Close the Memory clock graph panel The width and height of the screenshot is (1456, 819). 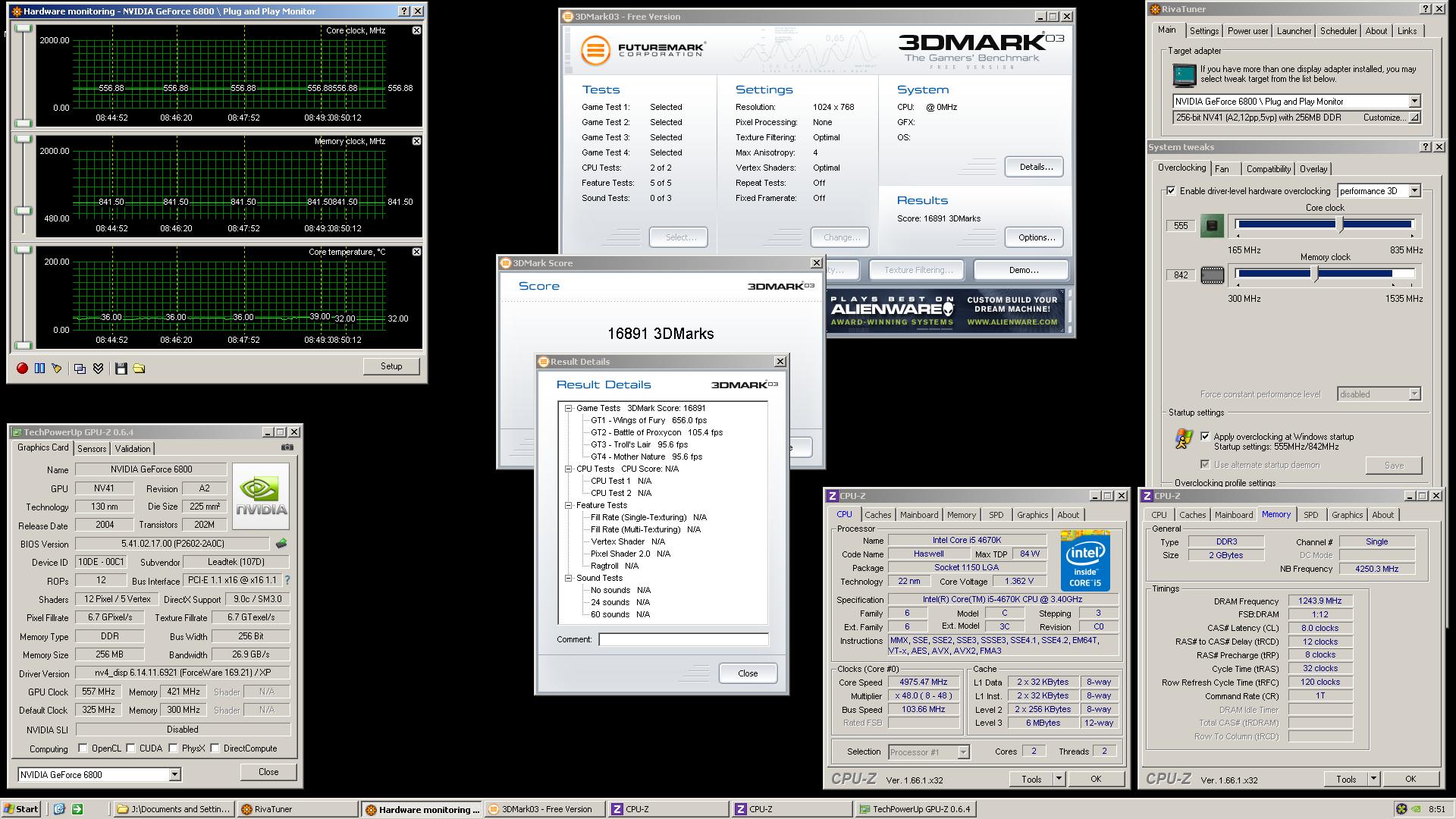point(416,141)
